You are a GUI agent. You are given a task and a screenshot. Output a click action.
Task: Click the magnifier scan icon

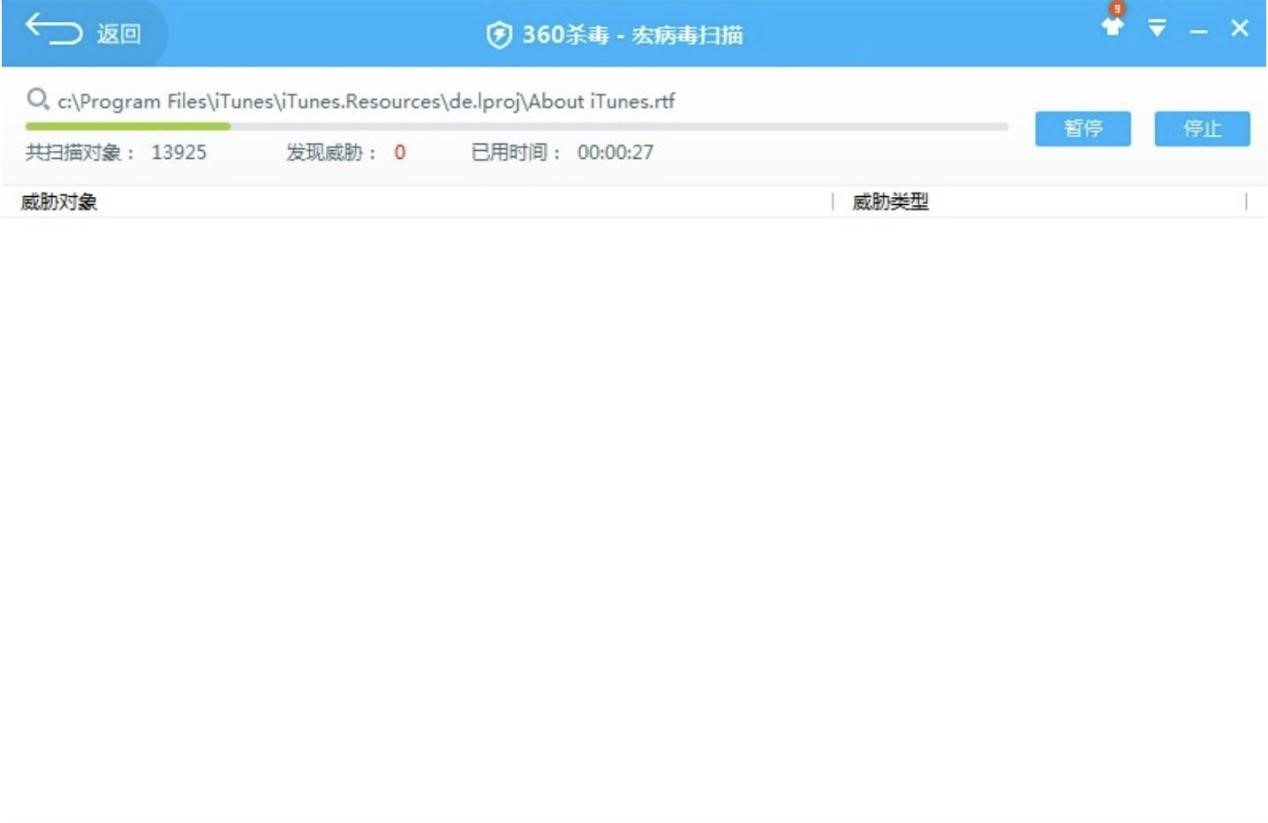pos(38,99)
